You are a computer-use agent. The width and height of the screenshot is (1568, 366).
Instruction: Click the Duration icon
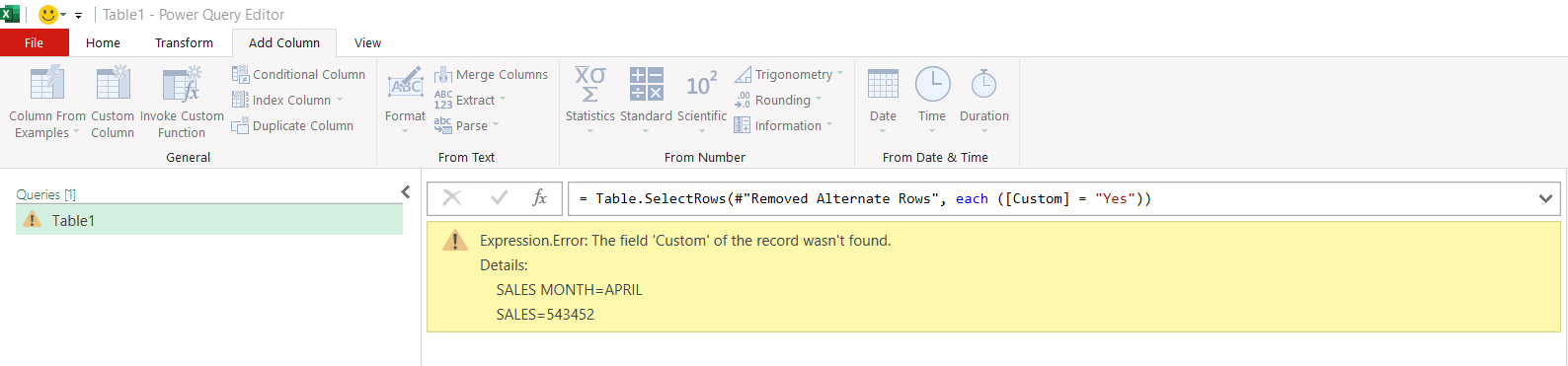pyautogui.click(x=983, y=85)
